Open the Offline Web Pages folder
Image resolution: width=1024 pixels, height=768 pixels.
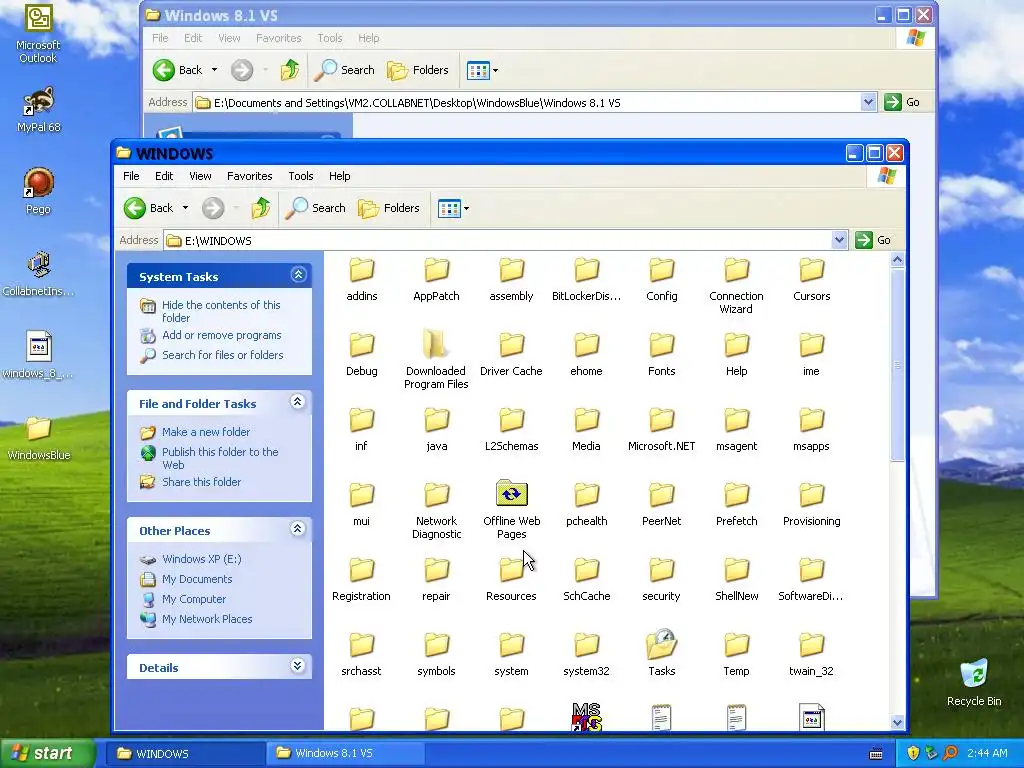tap(511, 510)
